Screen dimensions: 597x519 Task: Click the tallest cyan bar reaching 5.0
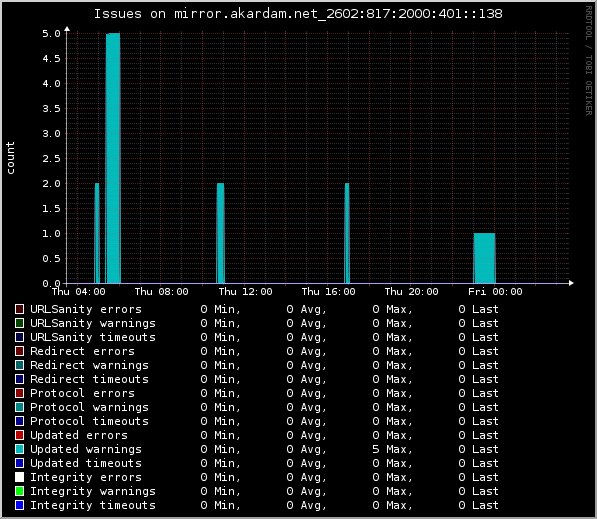[x=113, y=158]
